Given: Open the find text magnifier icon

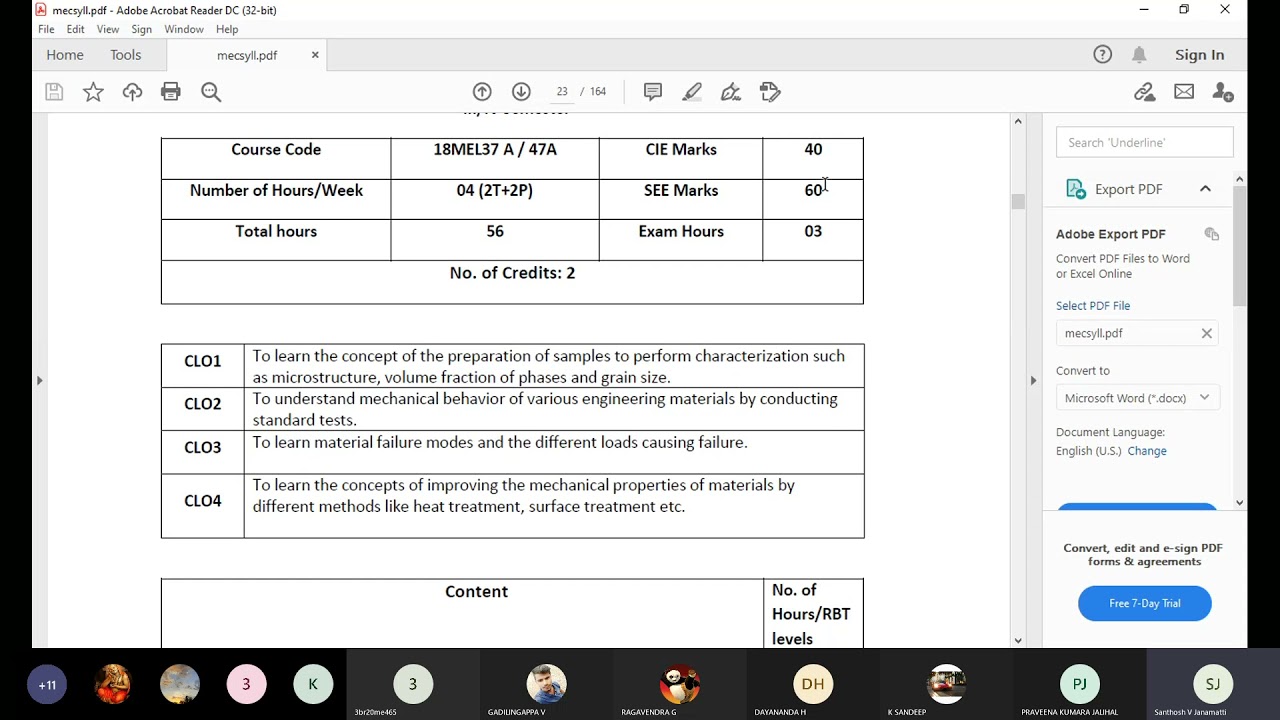Looking at the screenshot, I should coord(211,92).
